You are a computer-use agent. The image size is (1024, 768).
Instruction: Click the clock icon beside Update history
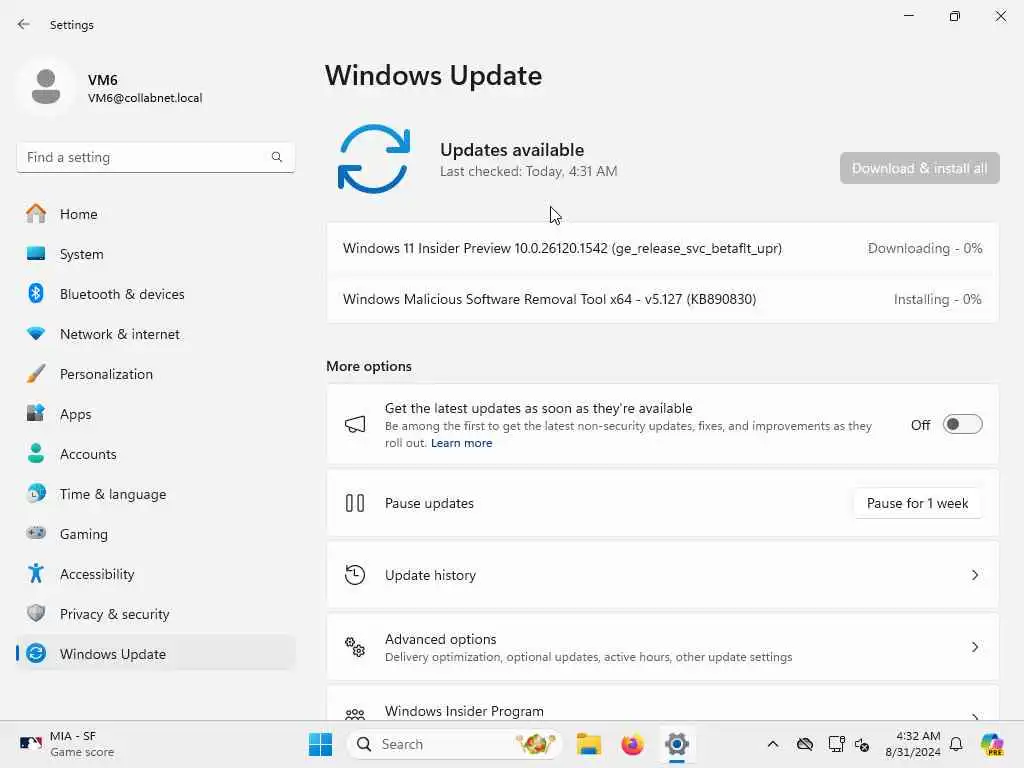coord(355,575)
